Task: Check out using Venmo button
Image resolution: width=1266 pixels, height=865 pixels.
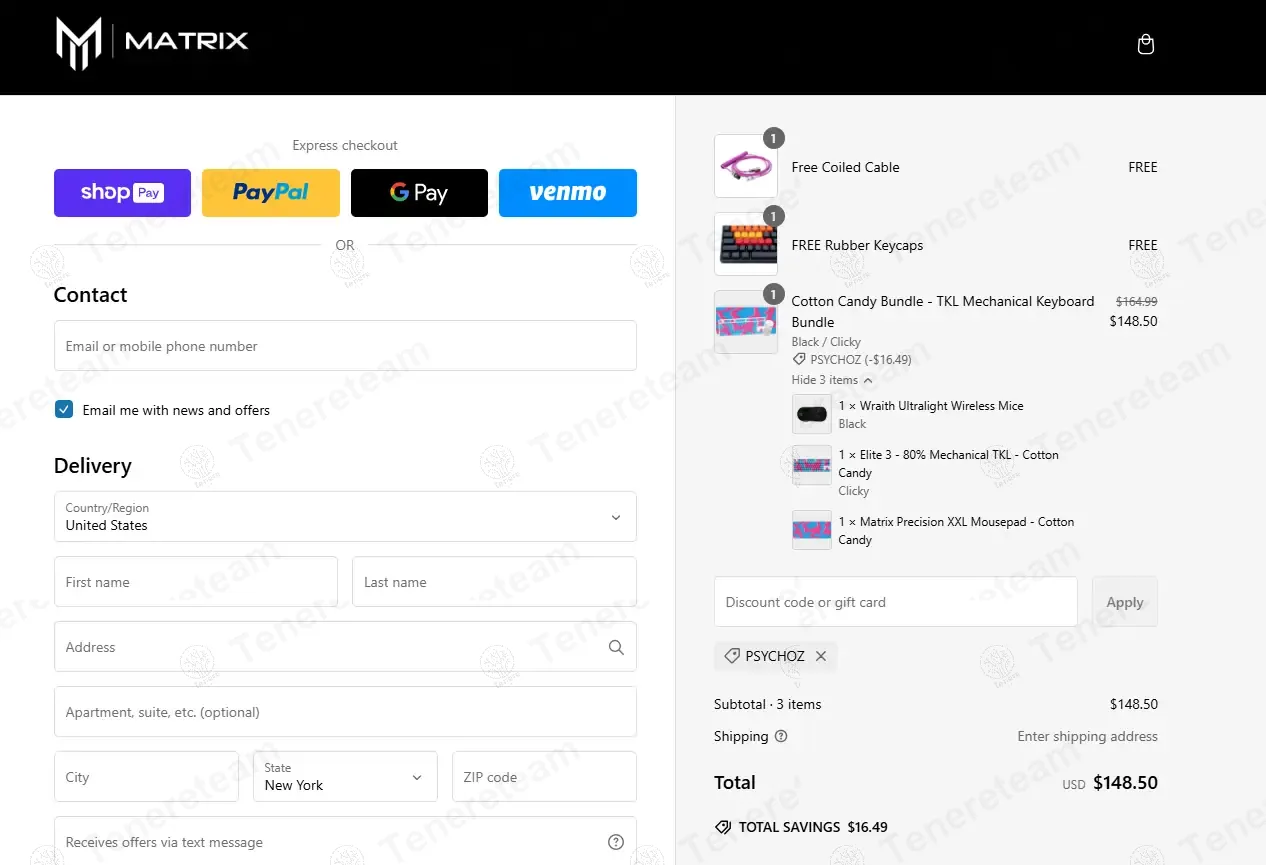Action: pos(568,193)
